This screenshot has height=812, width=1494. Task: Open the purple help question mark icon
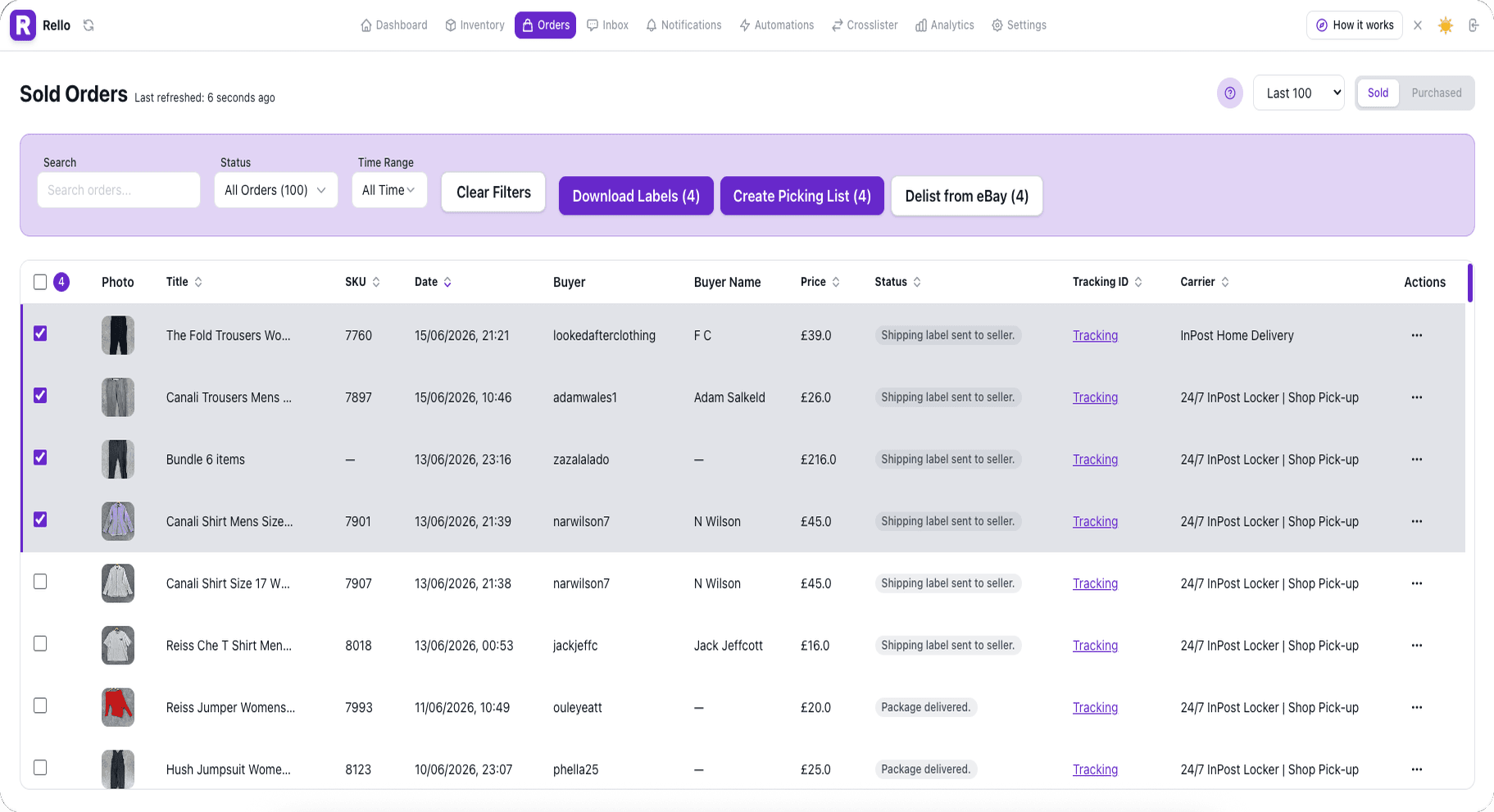coord(1230,93)
